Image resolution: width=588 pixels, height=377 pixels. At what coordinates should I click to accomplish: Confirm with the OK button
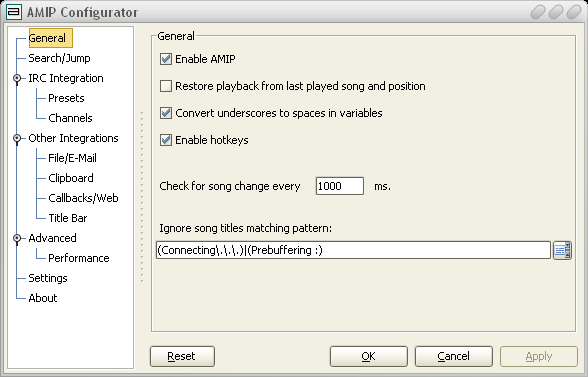[369, 356]
